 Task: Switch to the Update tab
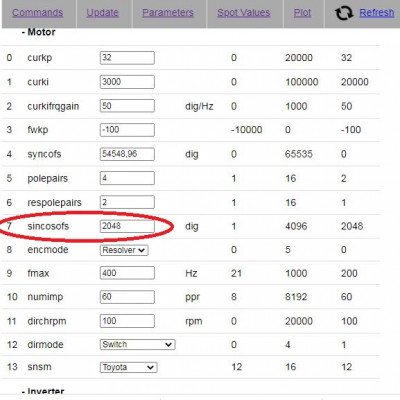click(103, 13)
